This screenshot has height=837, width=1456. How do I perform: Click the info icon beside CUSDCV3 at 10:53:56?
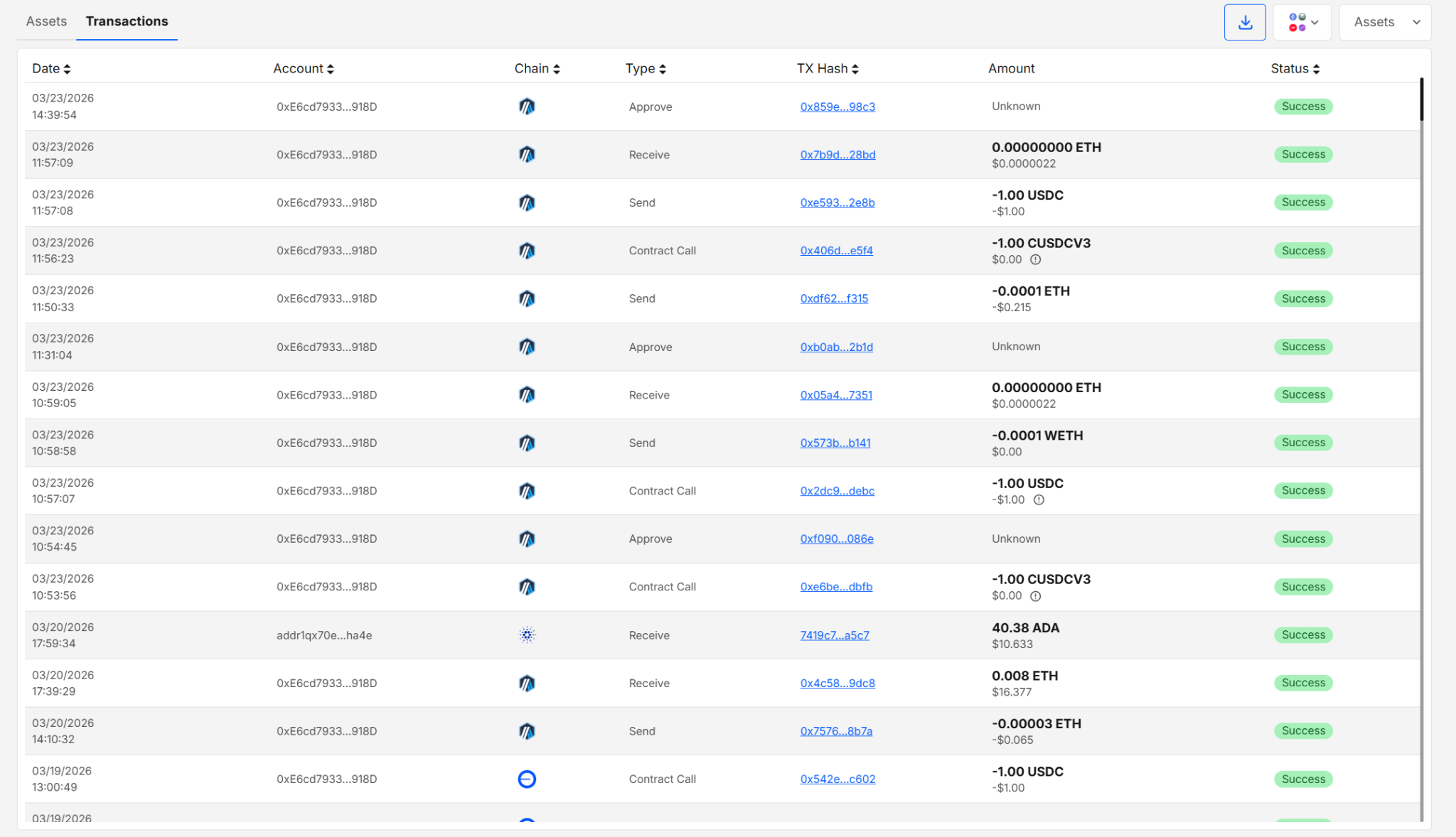tap(1035, 596)
